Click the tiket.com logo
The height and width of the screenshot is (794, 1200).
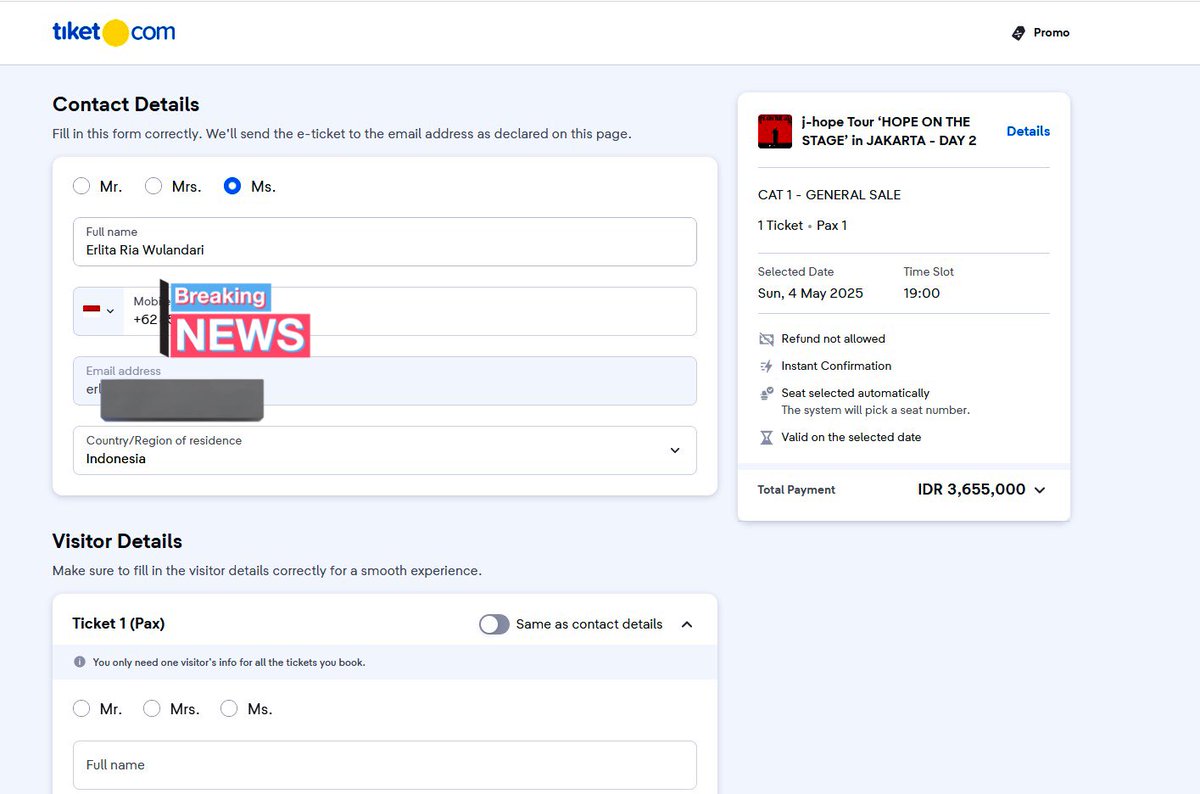(114, 32)
